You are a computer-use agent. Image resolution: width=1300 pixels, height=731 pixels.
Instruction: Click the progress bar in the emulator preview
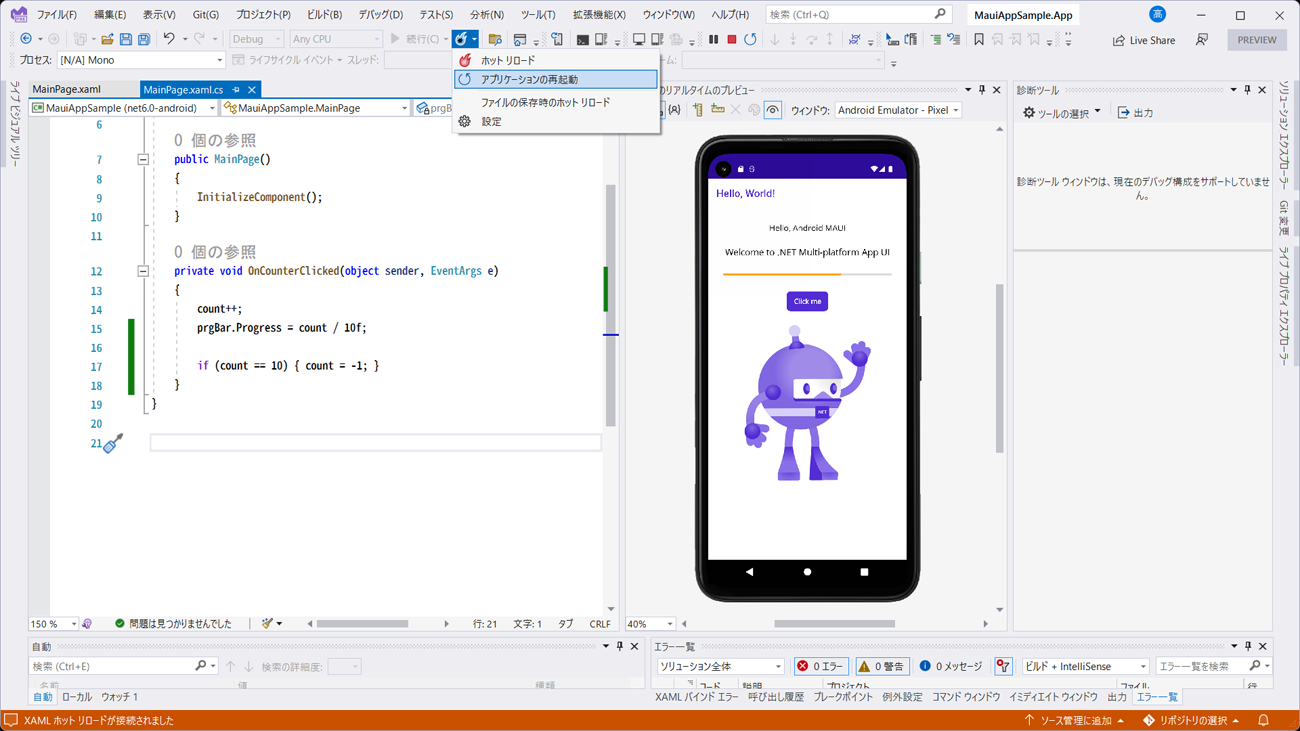pyautogui.click(x=807, y=274)
